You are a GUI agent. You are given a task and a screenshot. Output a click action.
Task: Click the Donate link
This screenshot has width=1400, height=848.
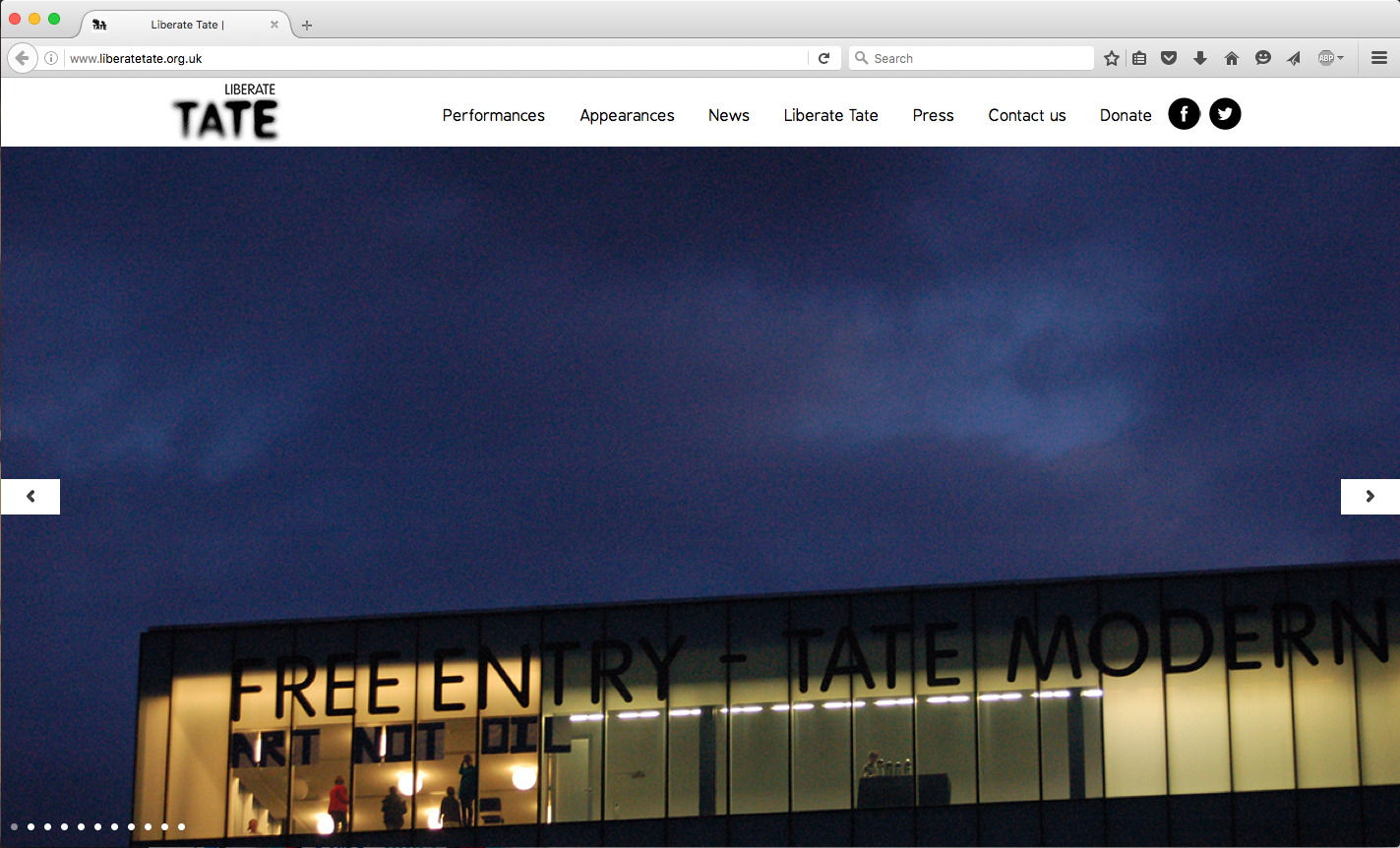(1126, 115)
